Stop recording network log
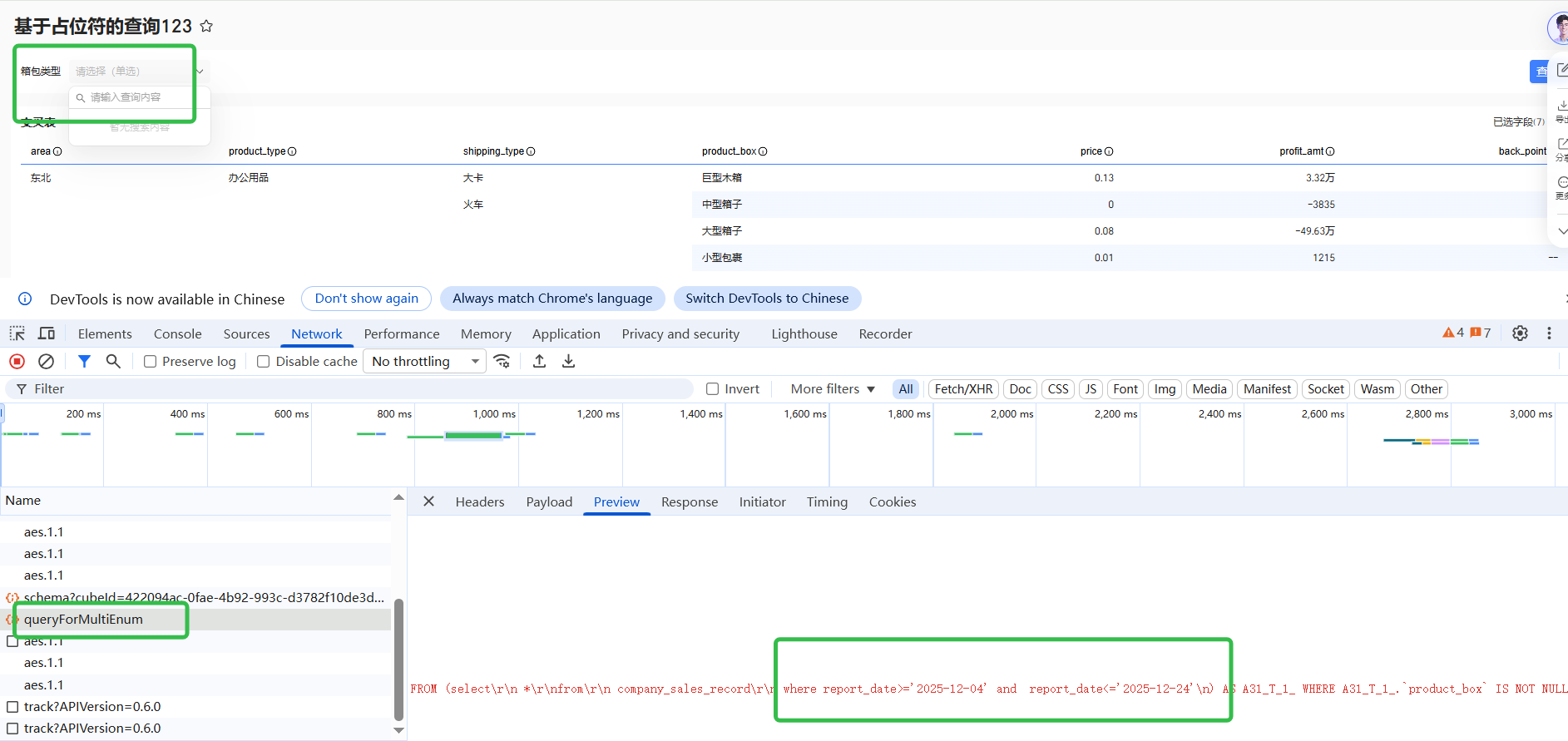 [17, 361]
